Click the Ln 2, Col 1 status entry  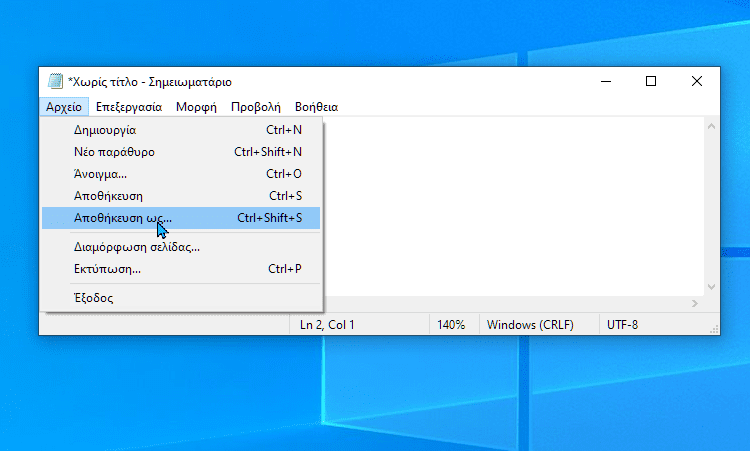pos(359,325)
